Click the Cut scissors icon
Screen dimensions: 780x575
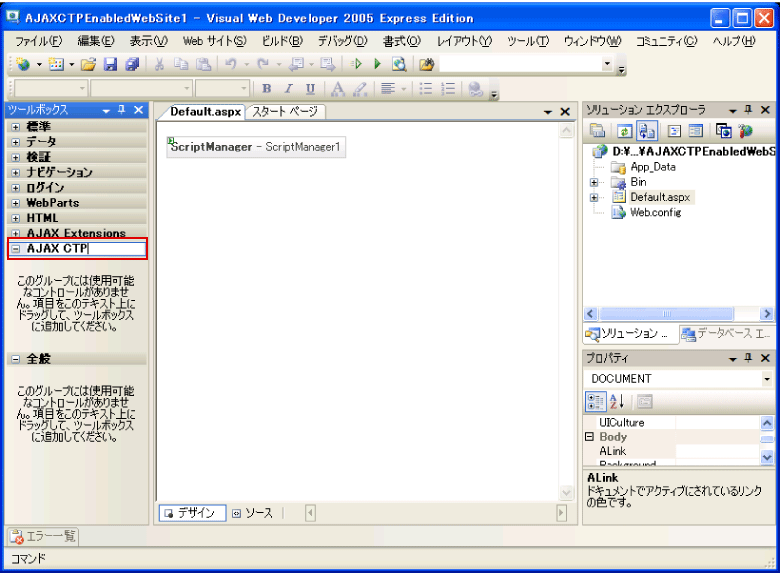[x=159, y=64]
